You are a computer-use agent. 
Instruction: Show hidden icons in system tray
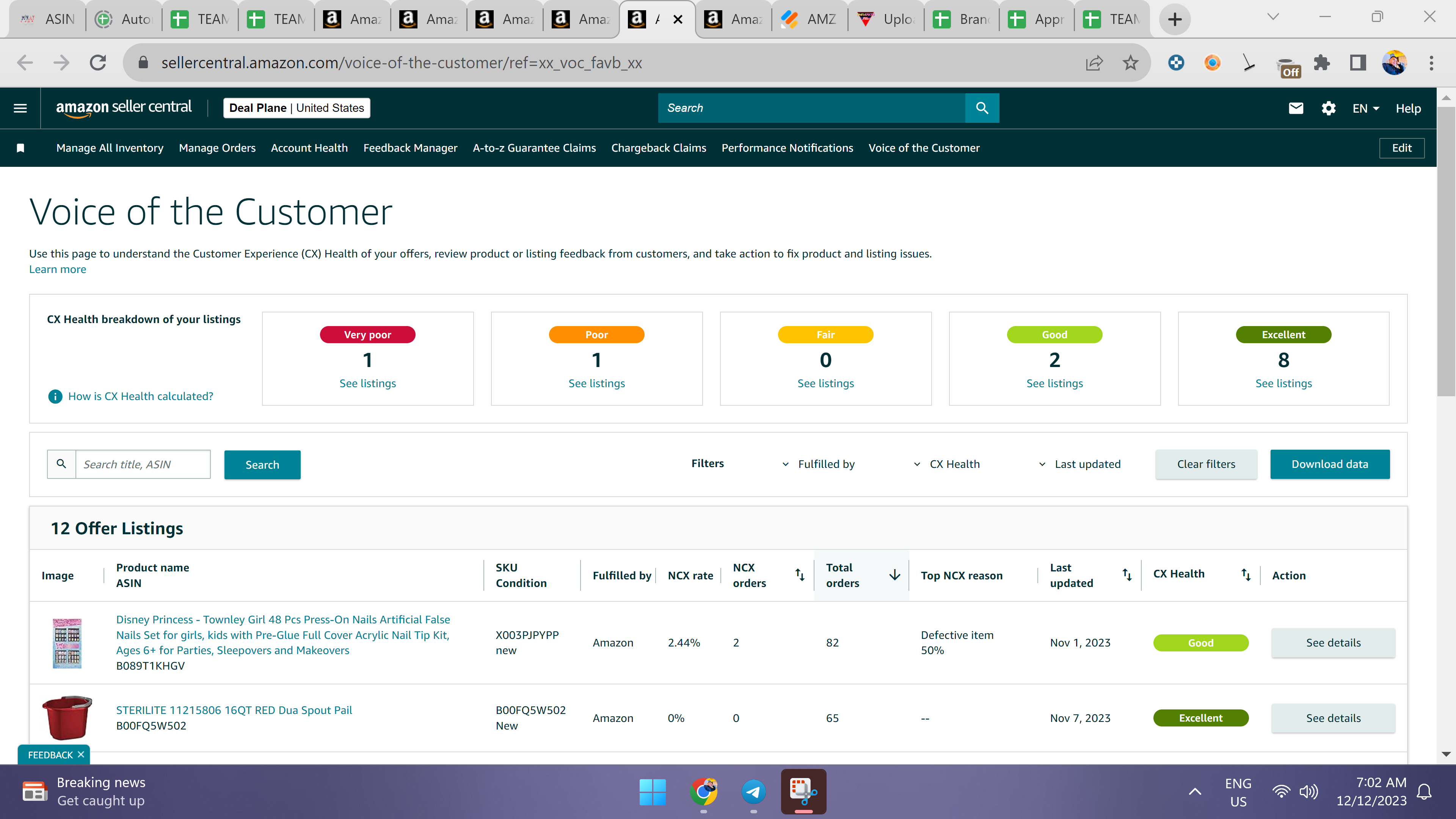(1195, 792)
